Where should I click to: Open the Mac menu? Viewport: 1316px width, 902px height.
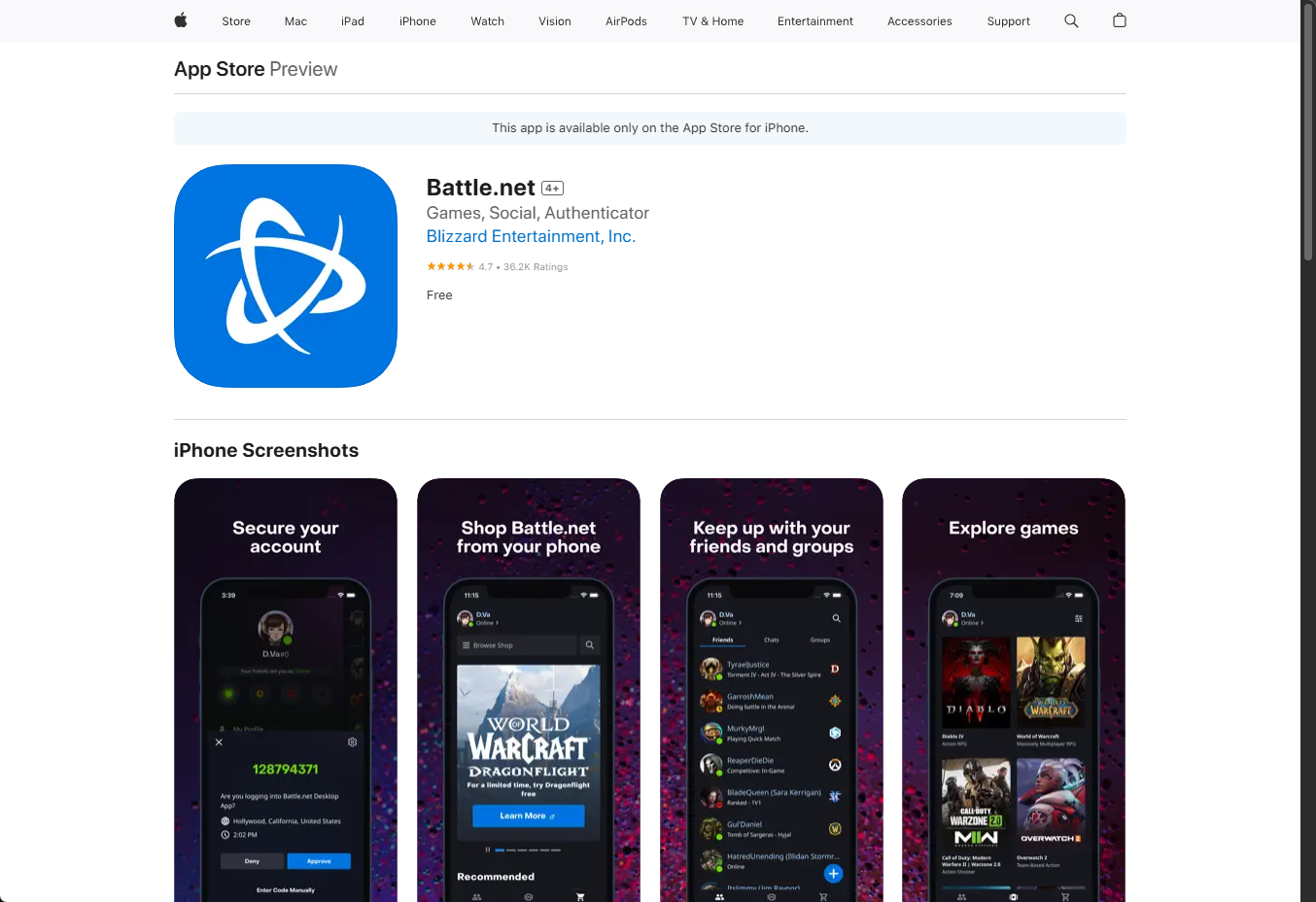point(295,21)
